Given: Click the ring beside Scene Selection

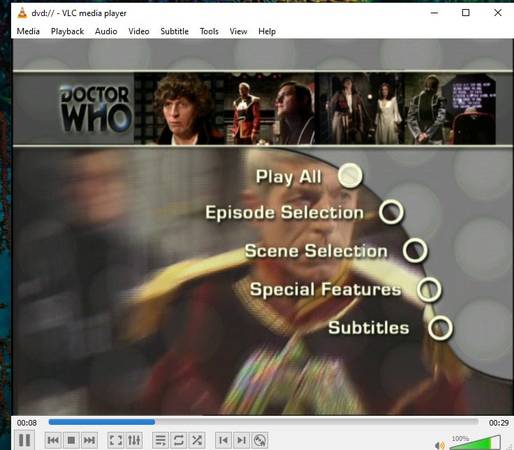Looking at the screenshot, I should 415,250.
